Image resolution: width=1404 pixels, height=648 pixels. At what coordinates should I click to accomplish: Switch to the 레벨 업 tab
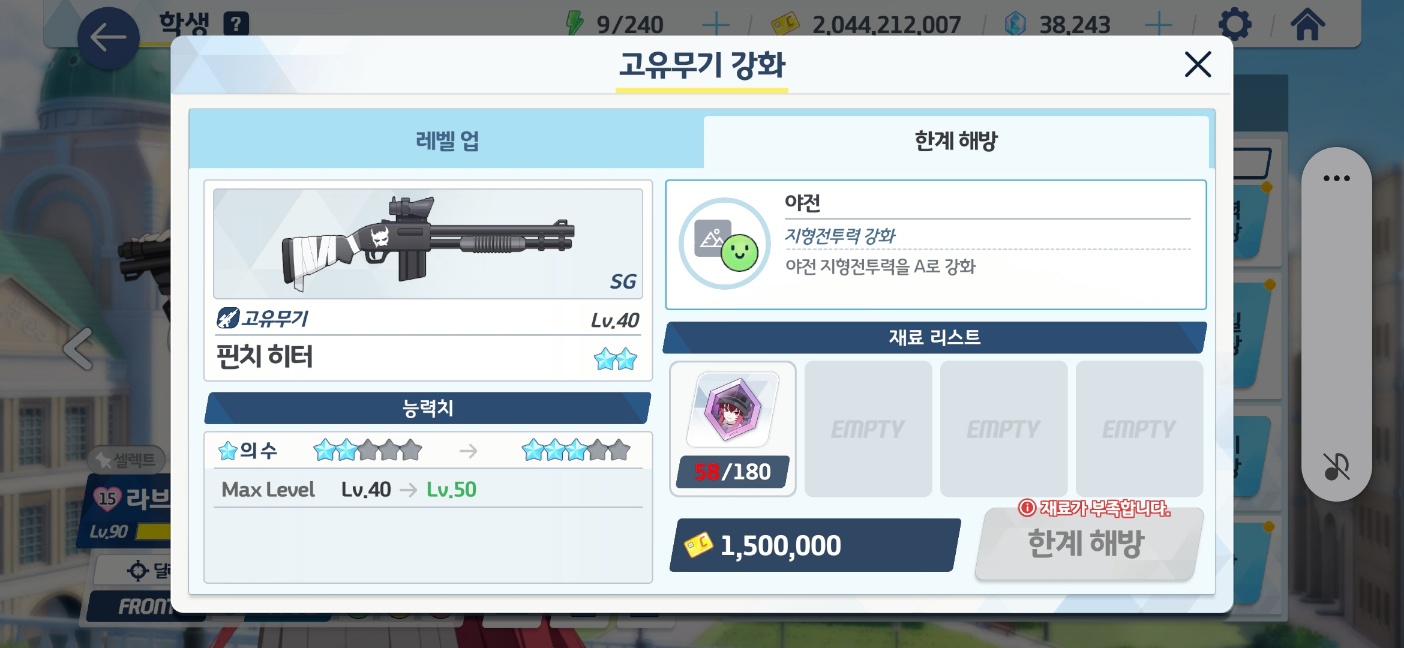click(447, 141)
